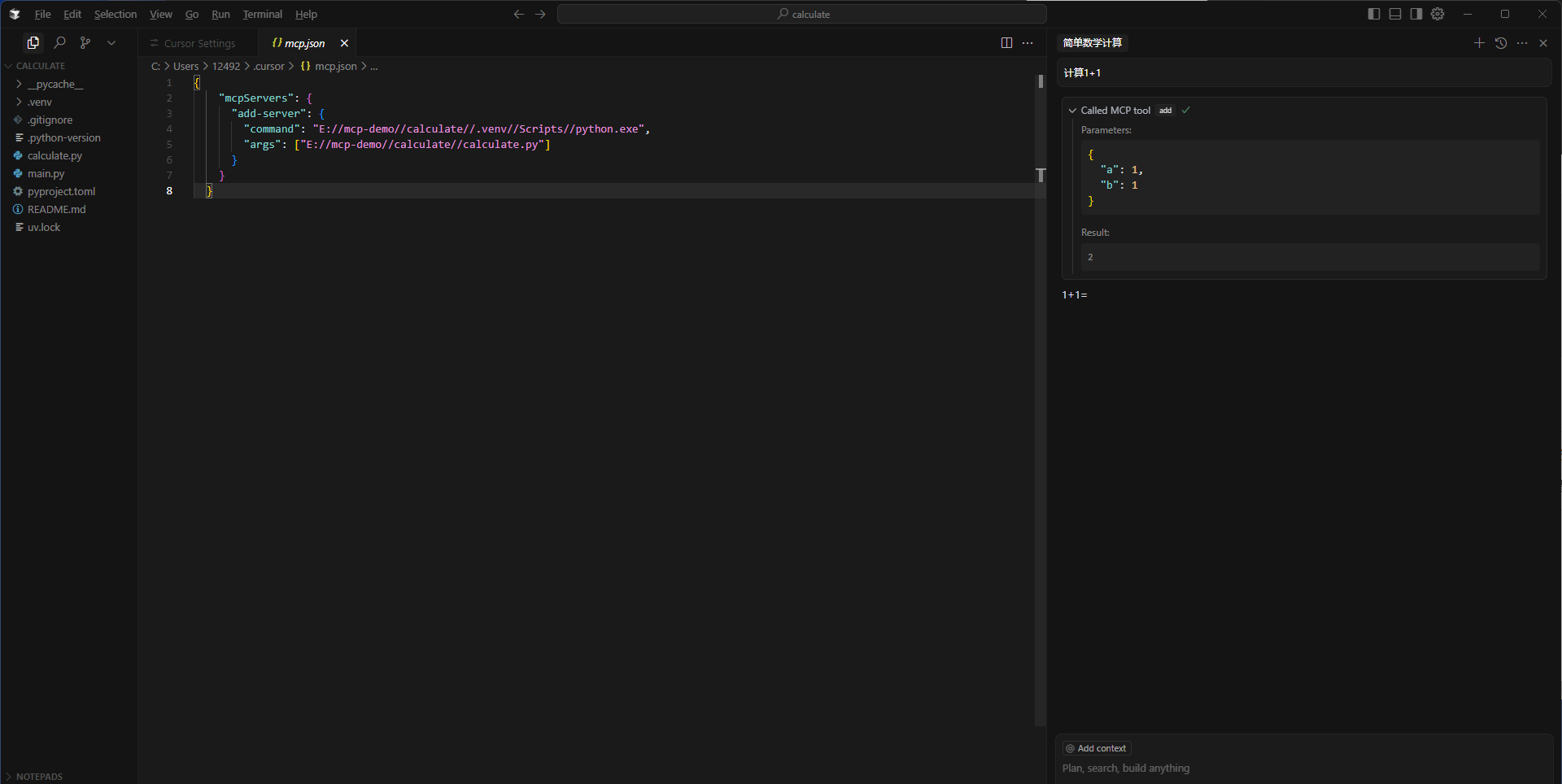Open the Terminal menu
1562x784 pixels.
[262, 14]
